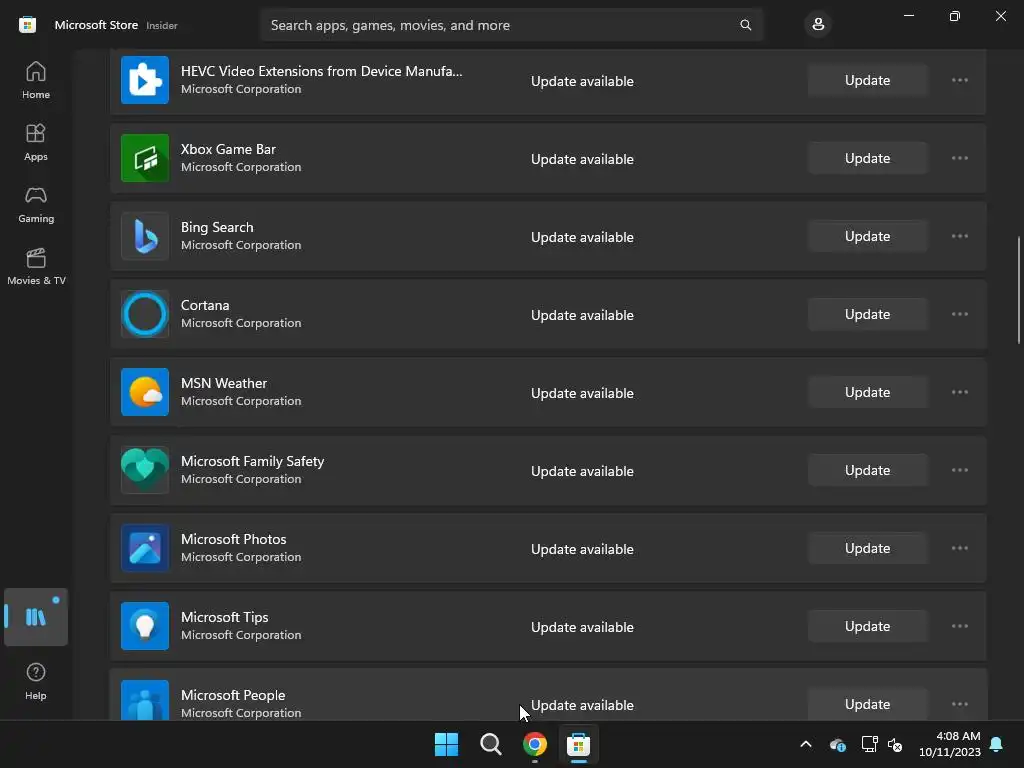Update Microsoft People
1024x768 pixels.
coord(868,704)
